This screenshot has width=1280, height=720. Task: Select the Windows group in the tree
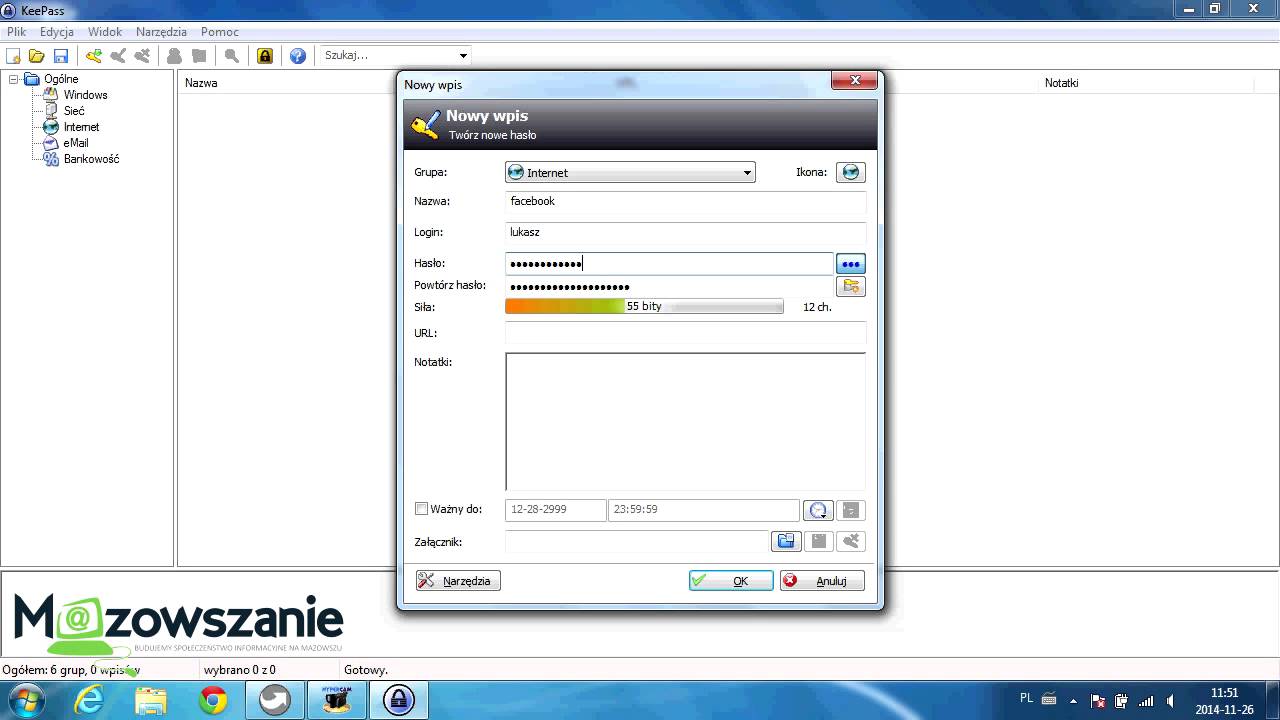click(x=86, y=95)
